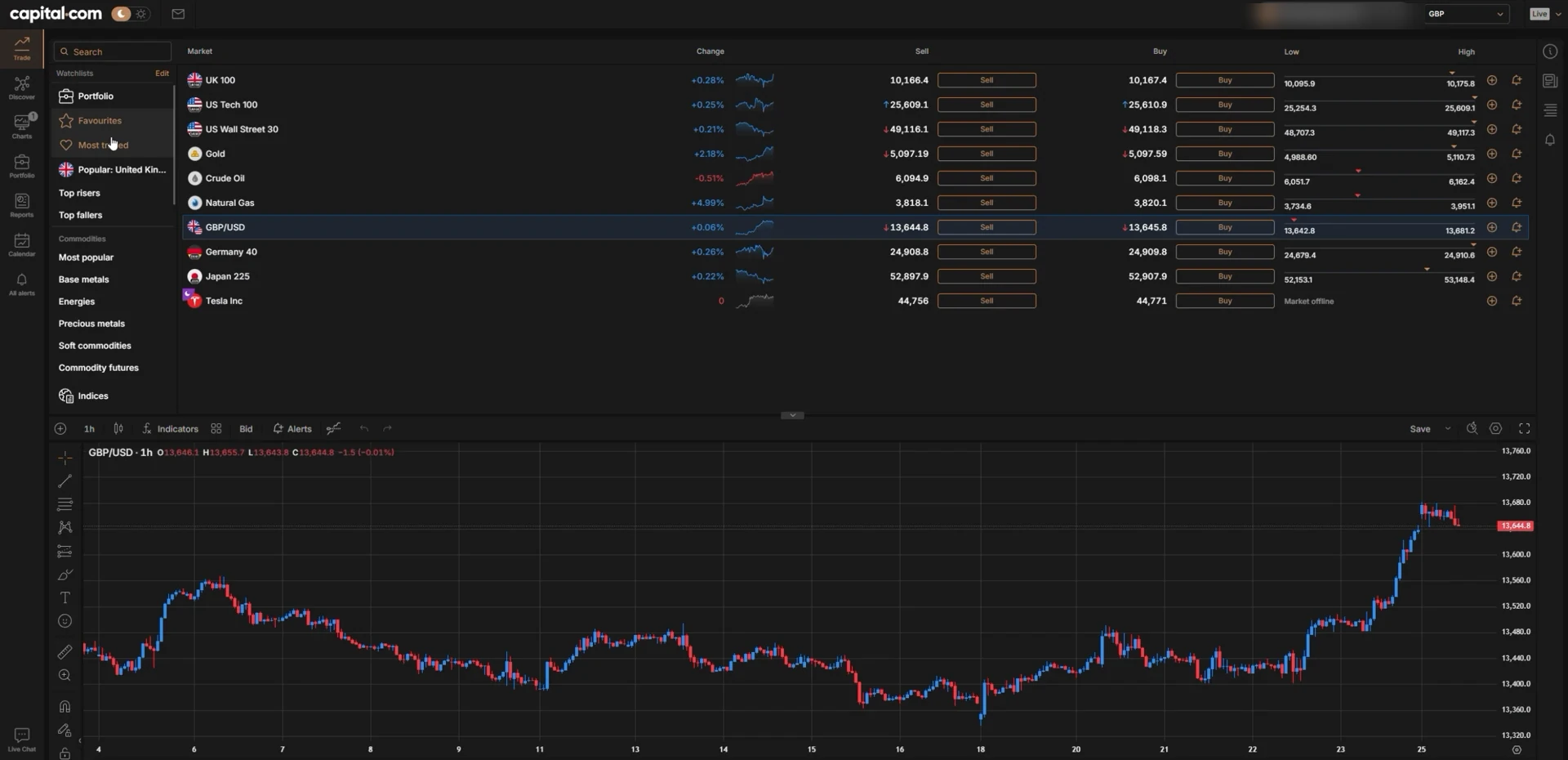This screenshot has height=760, width=1568.
Task: Open chart settings gear icon
Action: pyautogui.click(x=1495, y=428)
